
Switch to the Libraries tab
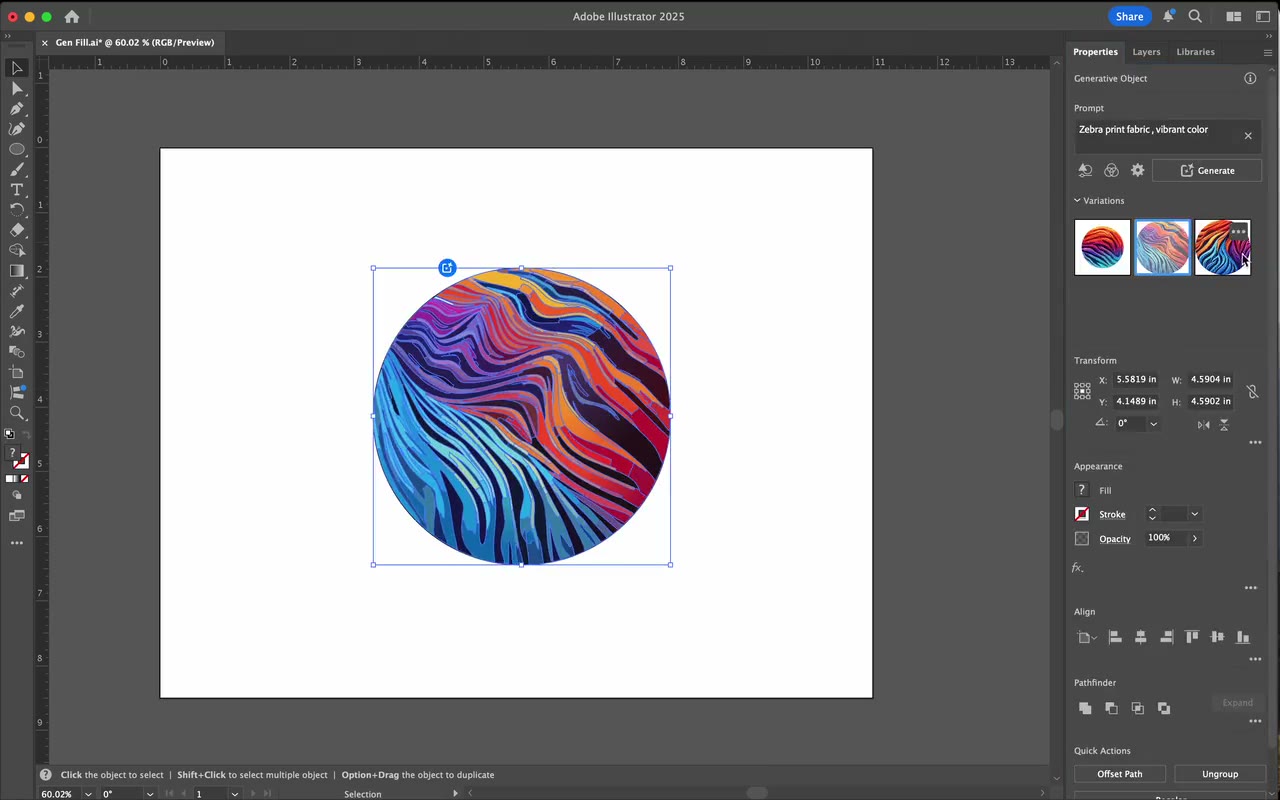[1195, 52]
